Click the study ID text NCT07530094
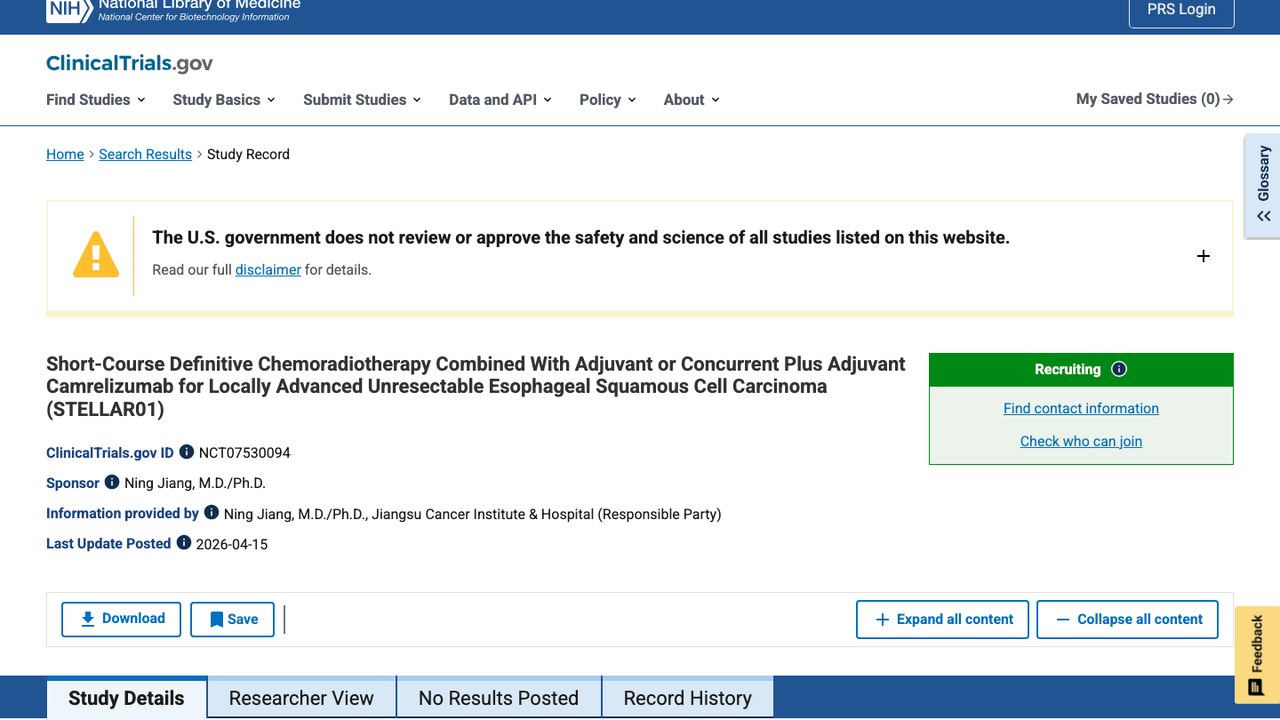The width and height of the screenshot is (1280, 720). (x=245, y=453)
